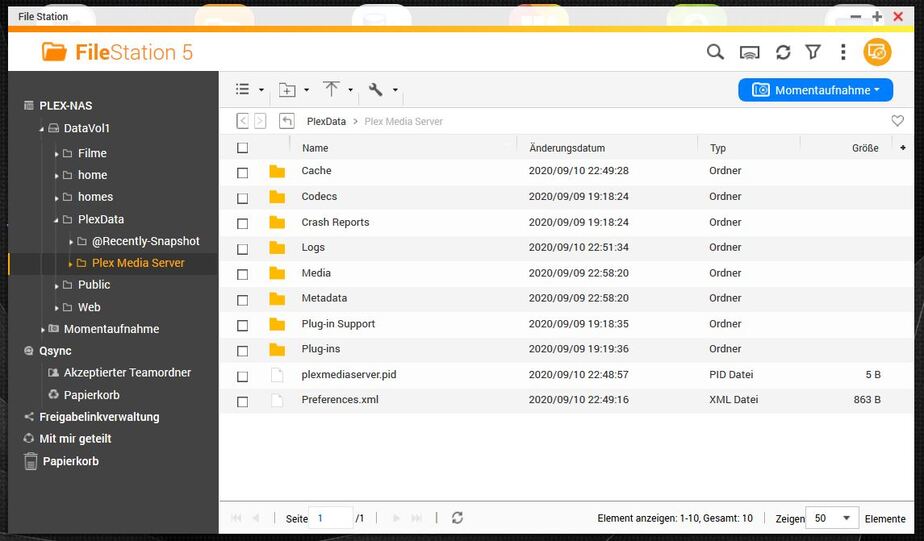Go to parent folder arrow icon
This screenshot has height=541, width=924.
(x=286, y=121)
